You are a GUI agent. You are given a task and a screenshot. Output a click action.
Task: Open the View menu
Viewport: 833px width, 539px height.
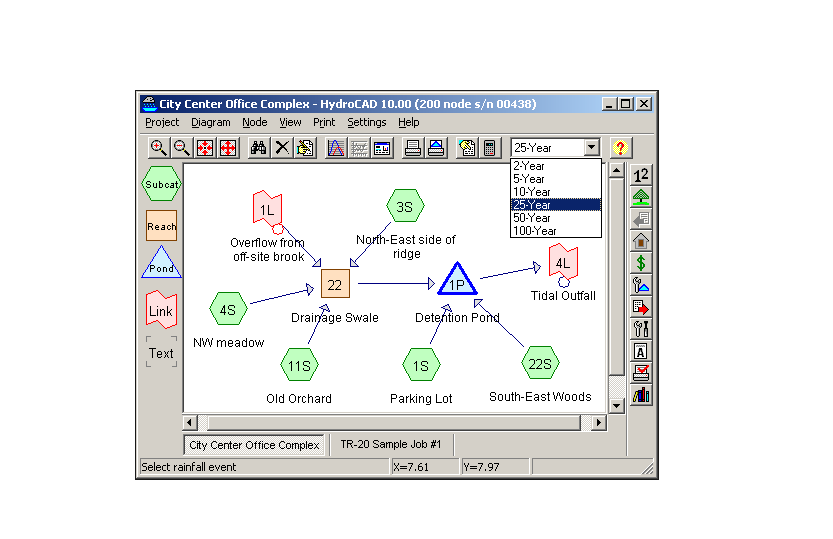point(290,123)
